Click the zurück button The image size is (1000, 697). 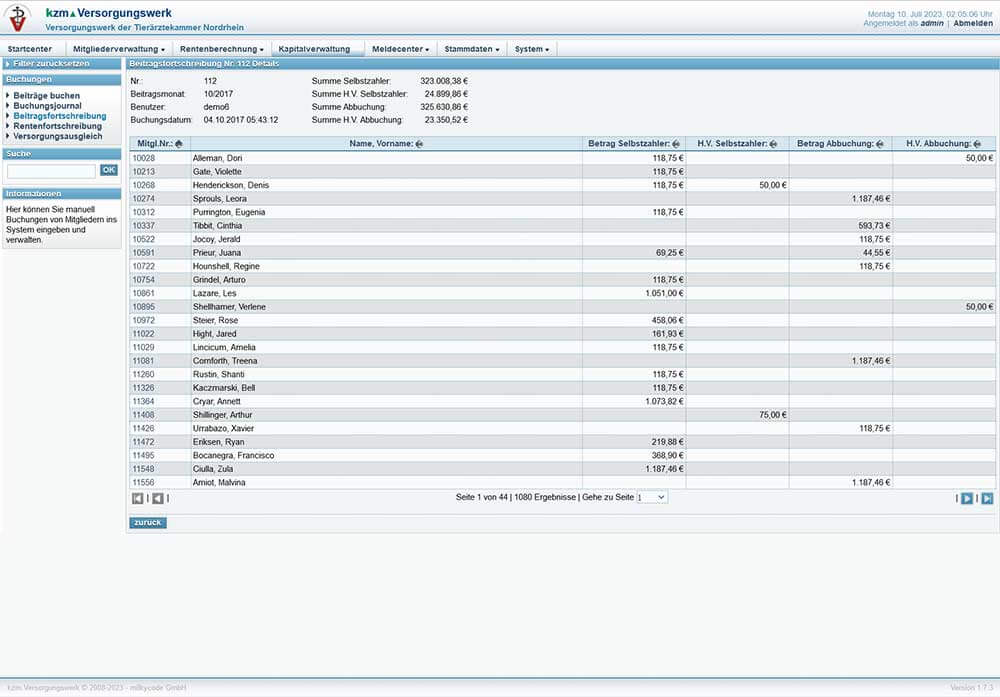pos(148,523)
